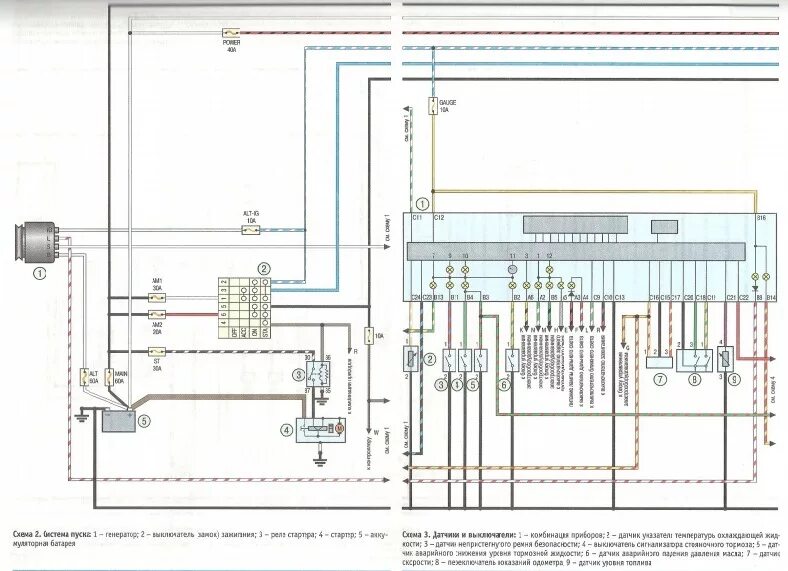The image size is (788, 571).
Task: Click terminal label 'C21' on the cluster
Action: point(731,298)
